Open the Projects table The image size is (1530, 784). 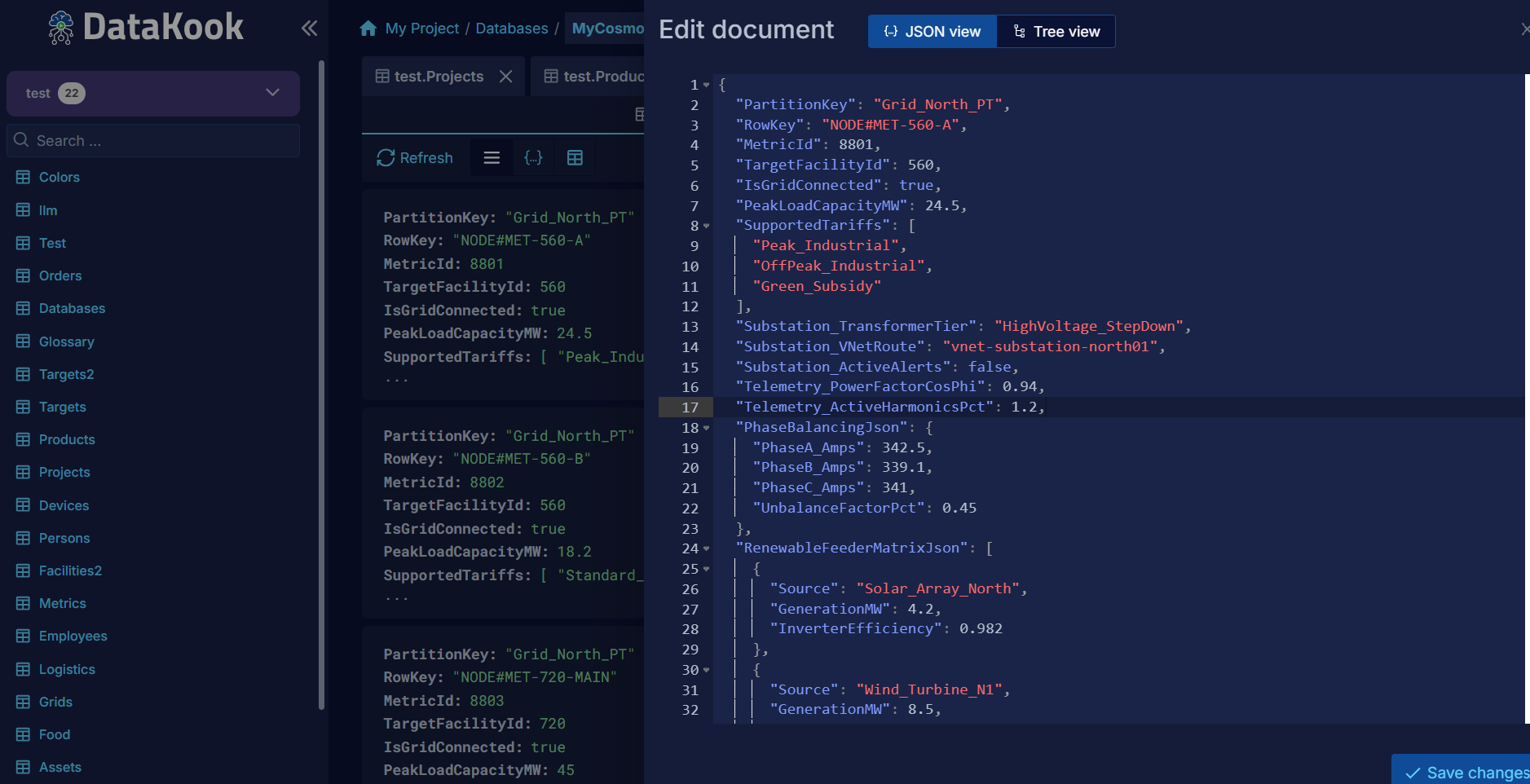click(x=64, y=472)
